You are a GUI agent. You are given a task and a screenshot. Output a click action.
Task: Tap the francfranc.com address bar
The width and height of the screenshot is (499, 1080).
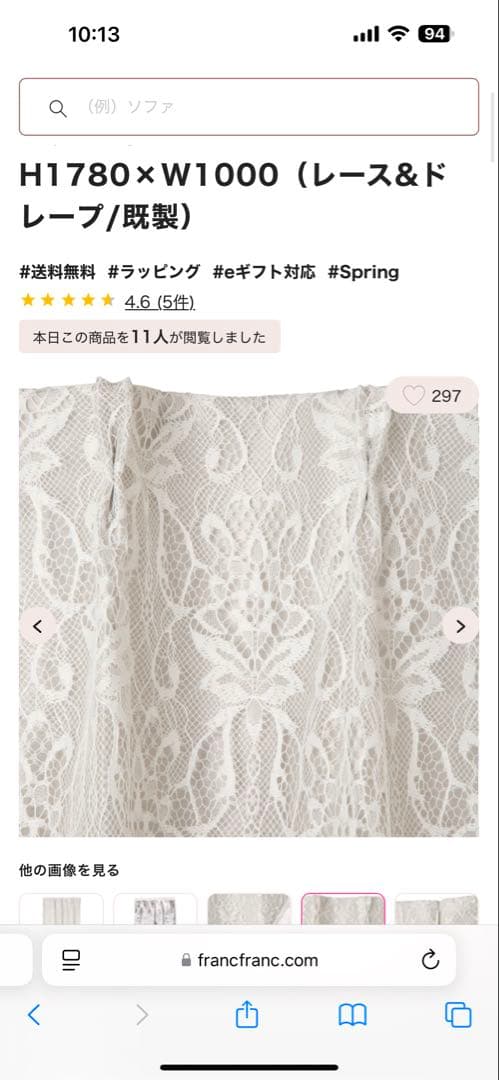point(249,959)
